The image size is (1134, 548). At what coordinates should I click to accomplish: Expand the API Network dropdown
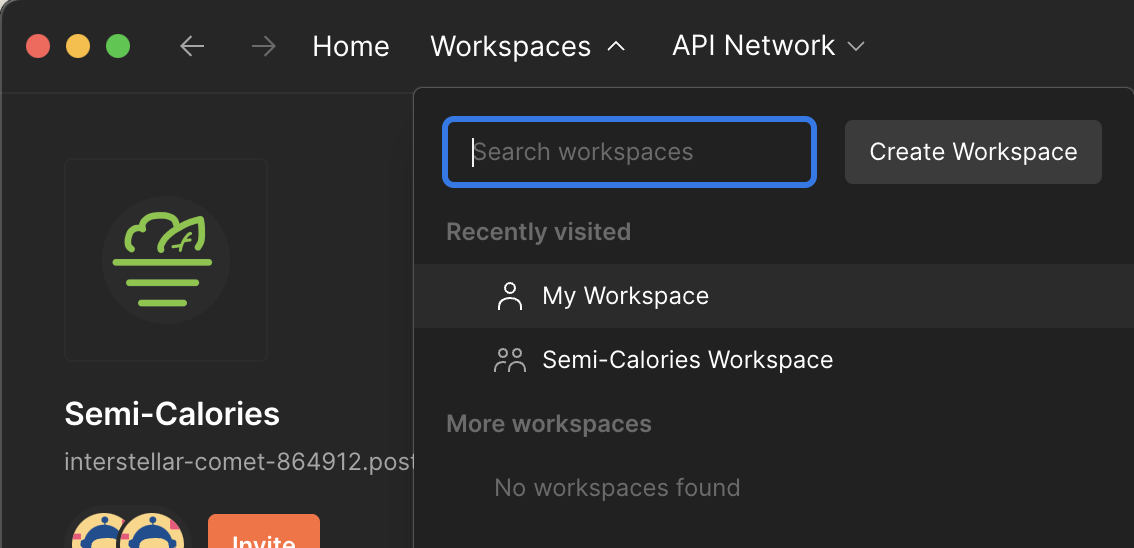768,46
